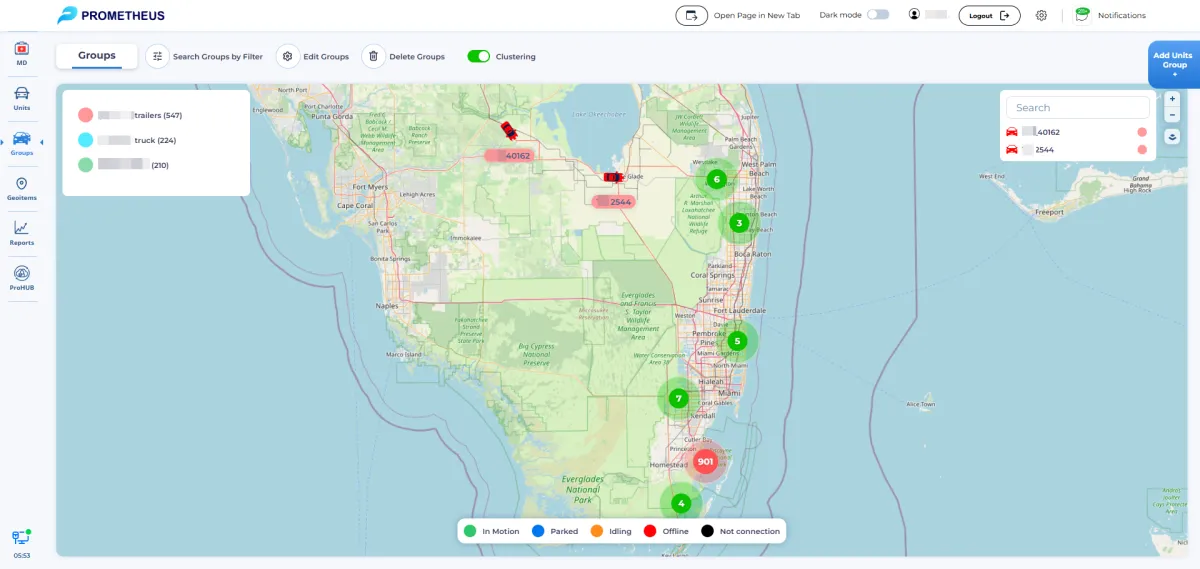1200x569 pixels.
Task: Turn off the Clustering toggle
Action: pos(479,56)
